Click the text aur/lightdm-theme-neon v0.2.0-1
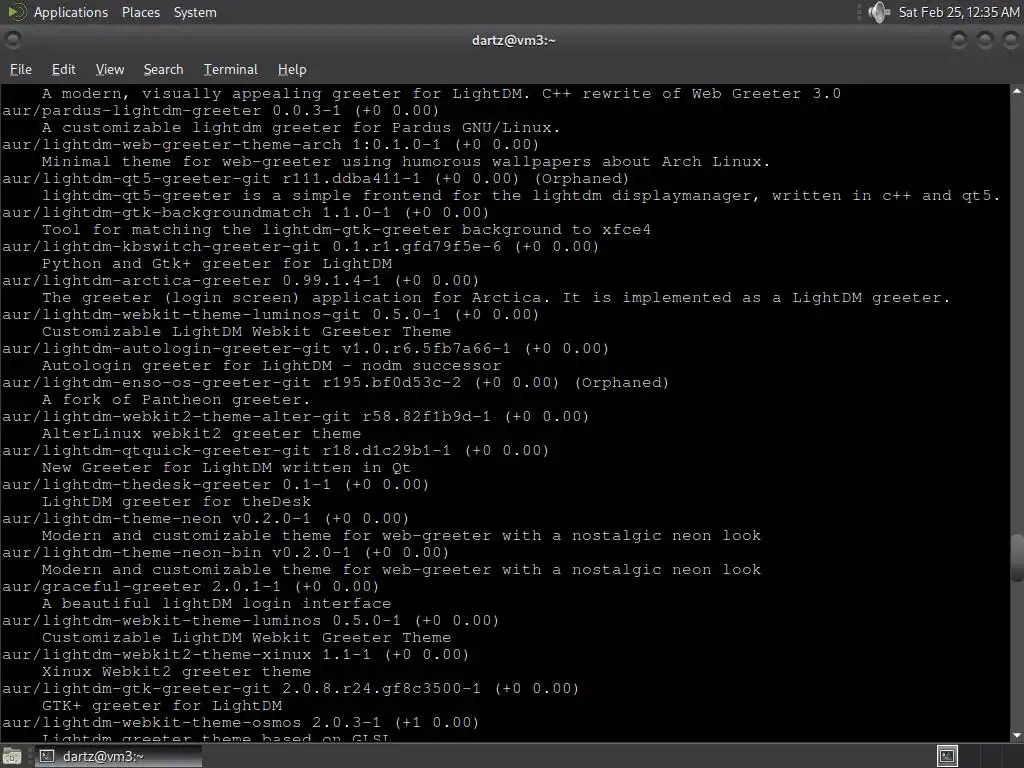 156,518
